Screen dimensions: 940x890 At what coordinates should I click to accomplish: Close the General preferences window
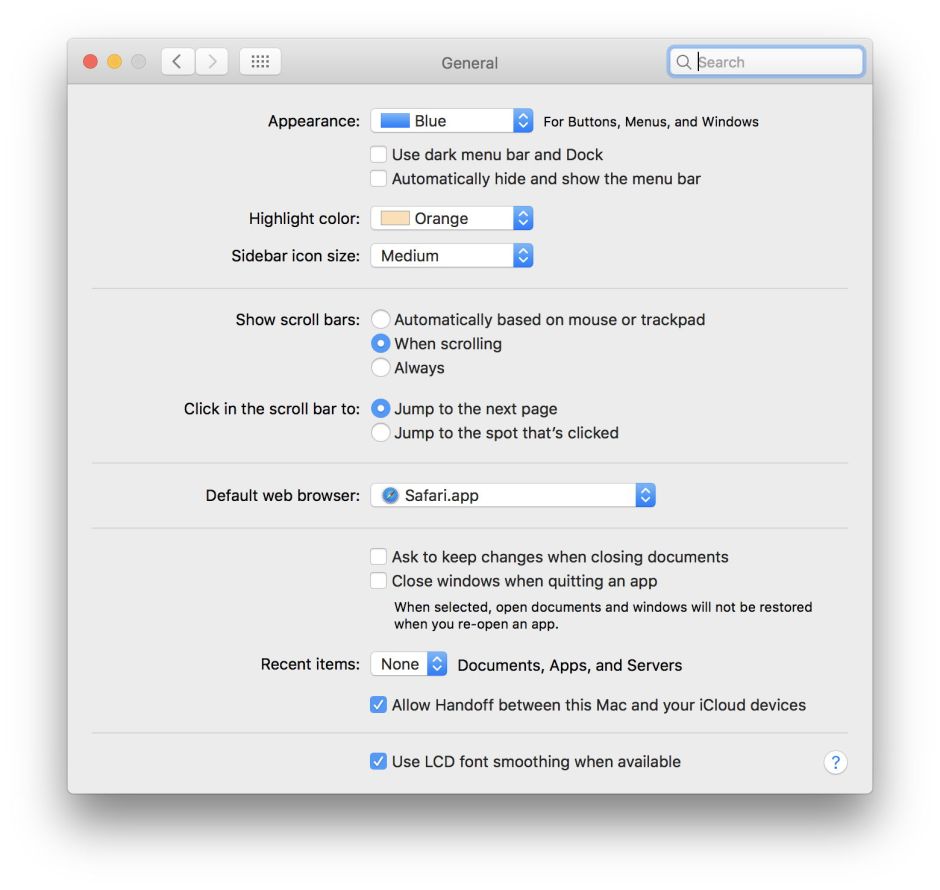90,62
